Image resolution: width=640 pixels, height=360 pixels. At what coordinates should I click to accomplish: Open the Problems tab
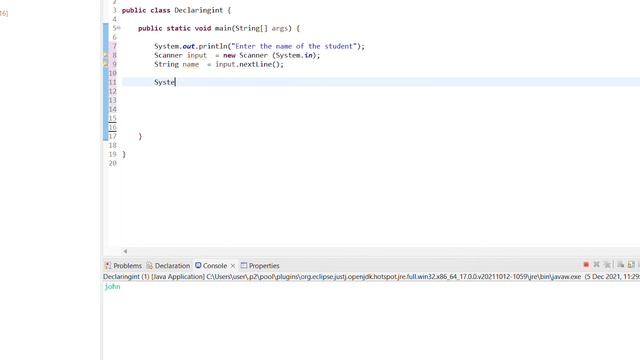[123, 266]
